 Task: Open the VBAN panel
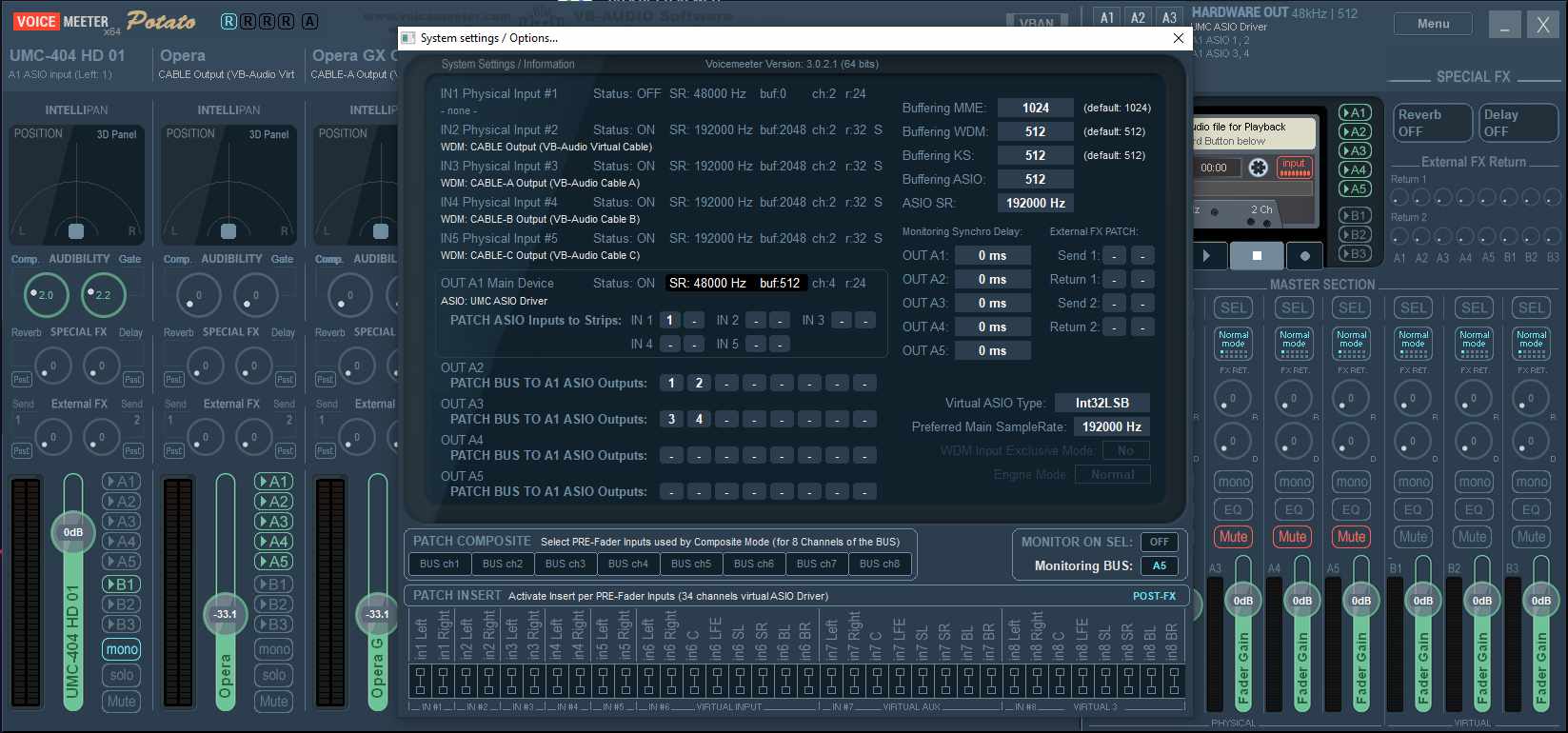[1037, 22]
